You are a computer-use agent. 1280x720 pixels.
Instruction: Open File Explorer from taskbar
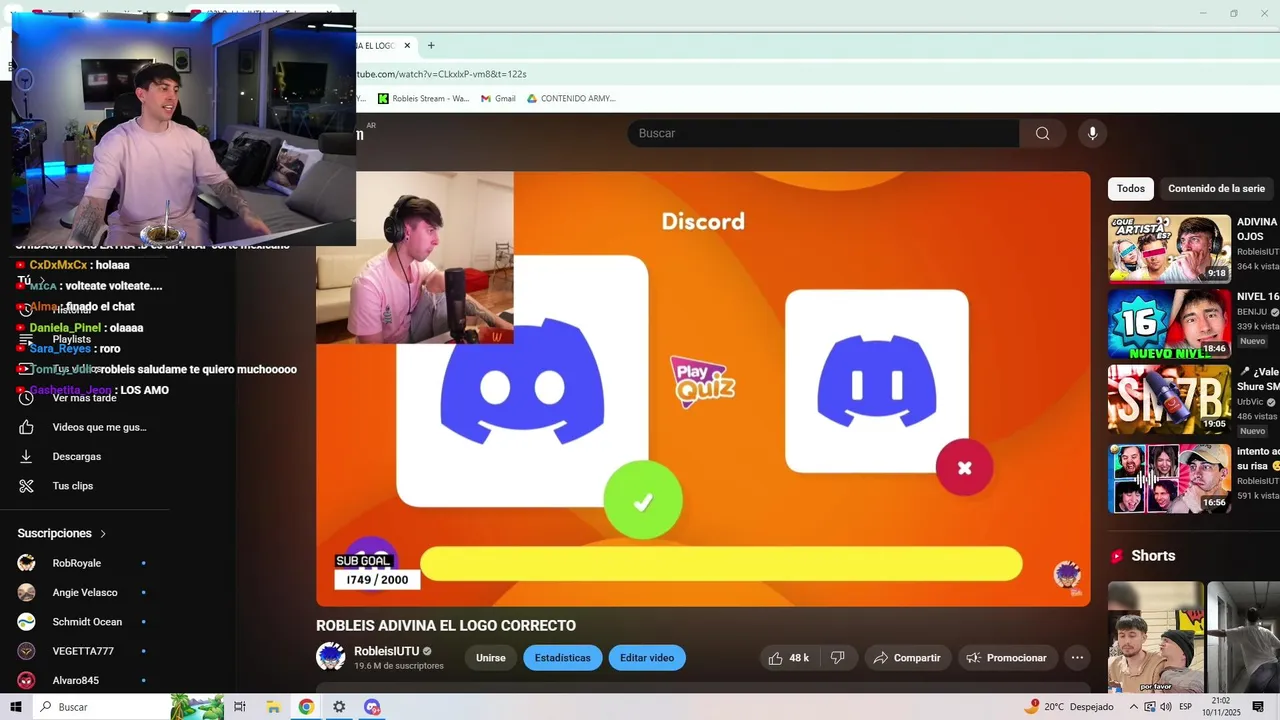coord(273,707)
